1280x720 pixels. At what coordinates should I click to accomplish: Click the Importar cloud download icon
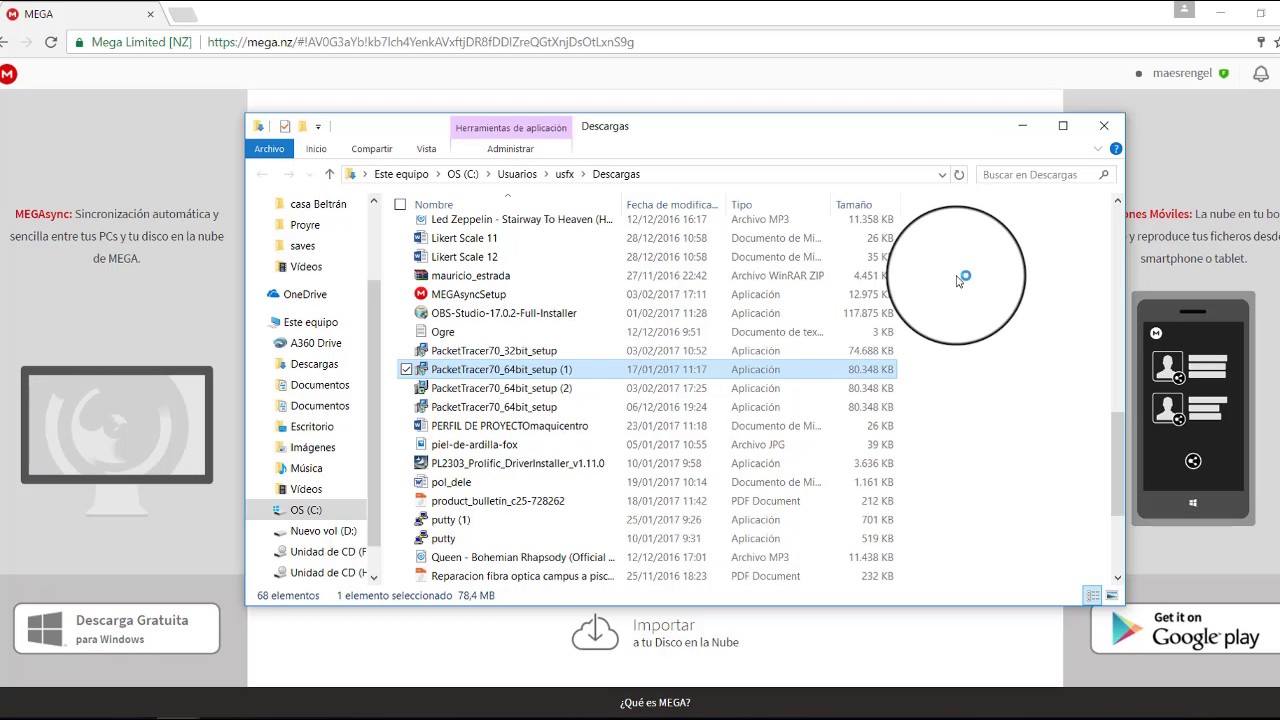tap(595, 631)
